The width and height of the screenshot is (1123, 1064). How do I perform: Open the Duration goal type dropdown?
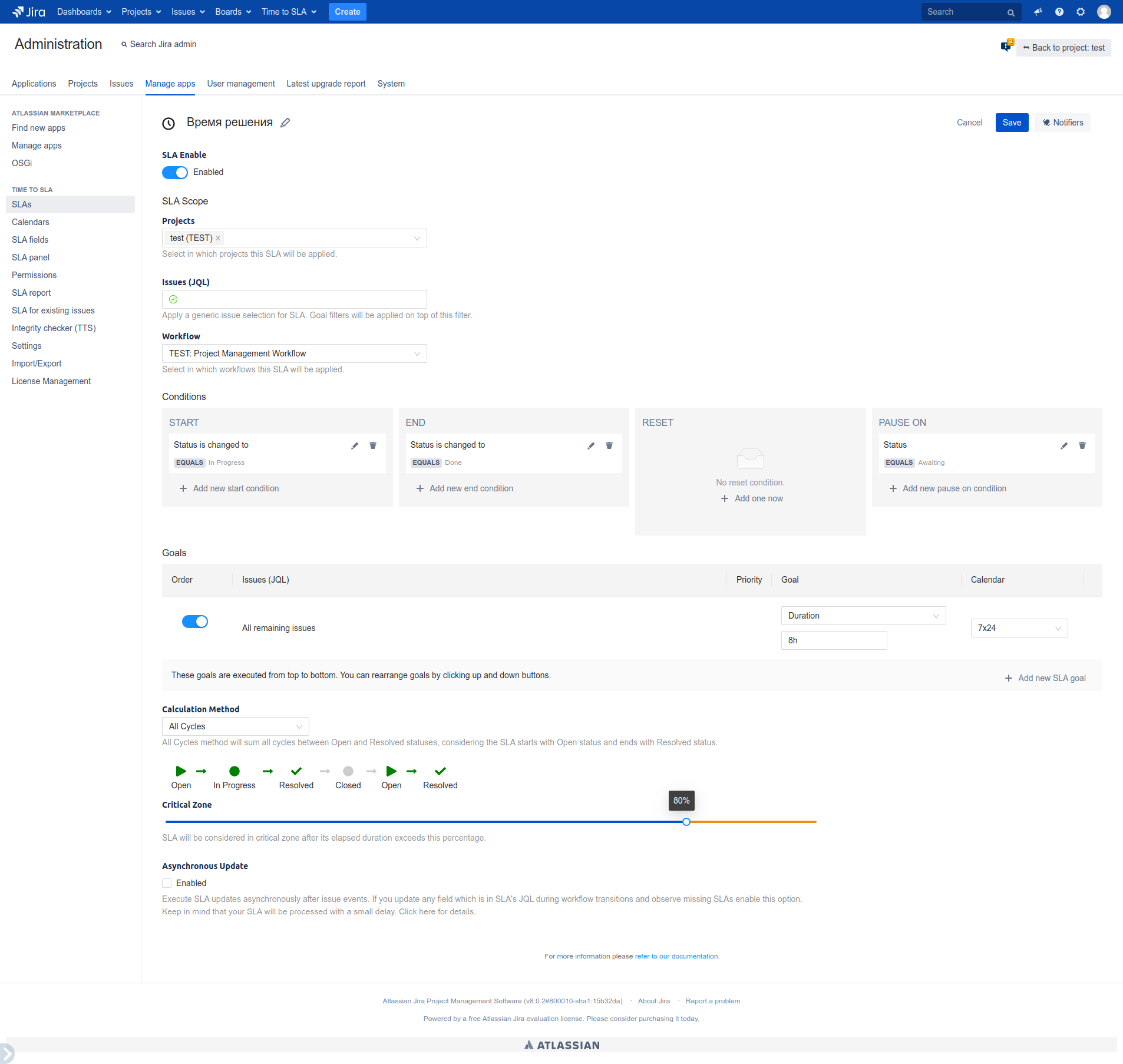pyautogui.click(x=864, y=616)
